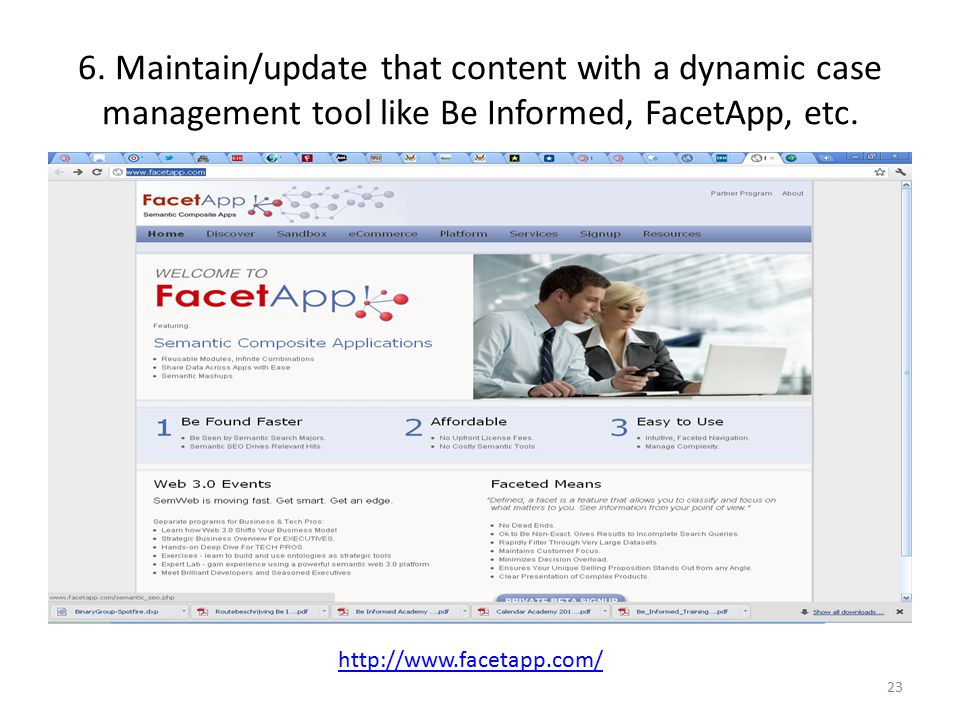
Task: Click Rapidly Filter Through Very Large Datasets
Action: coord(578,542)
